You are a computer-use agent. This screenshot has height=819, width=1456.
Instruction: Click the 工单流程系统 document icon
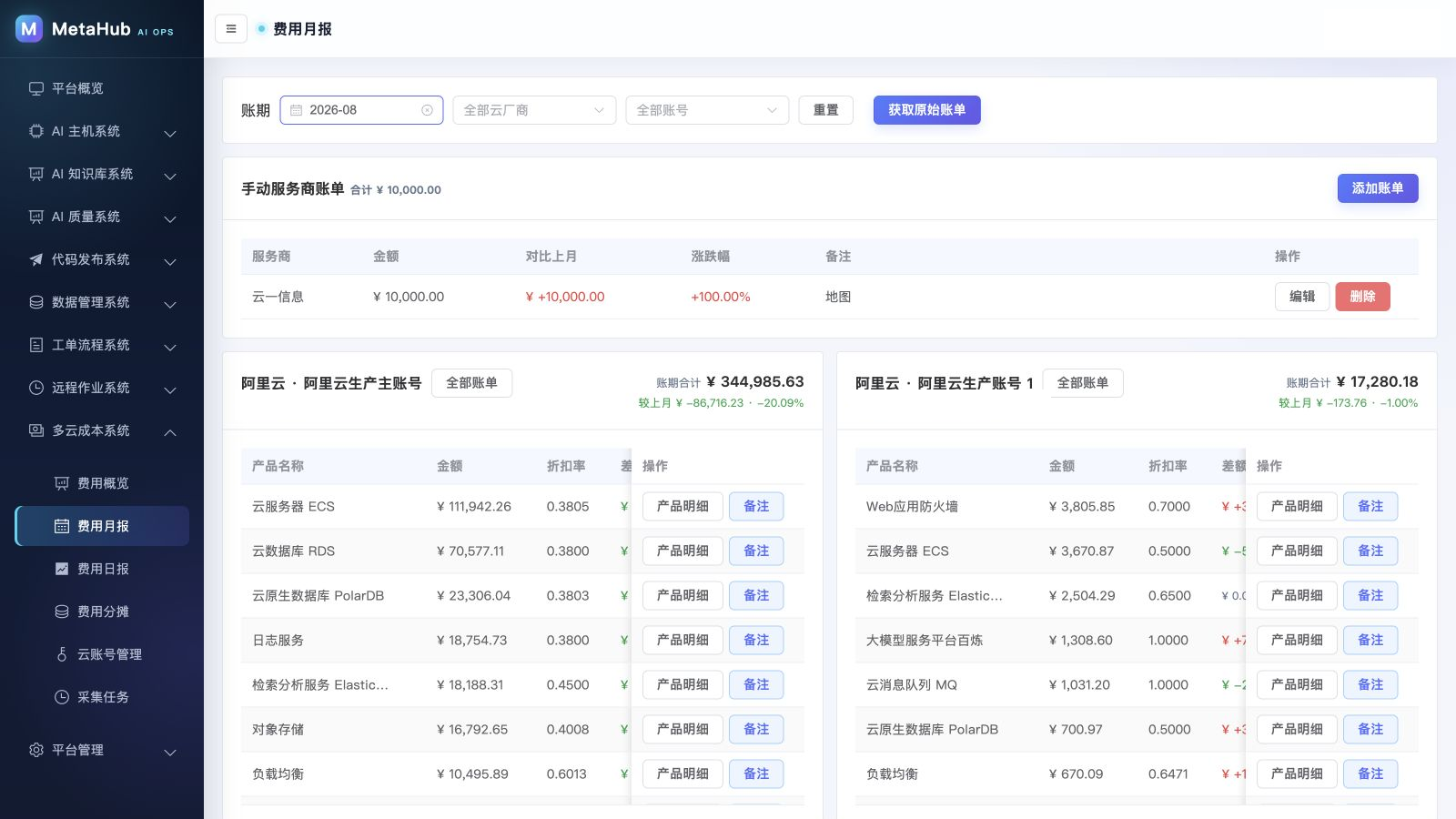(x=36, y=345)
